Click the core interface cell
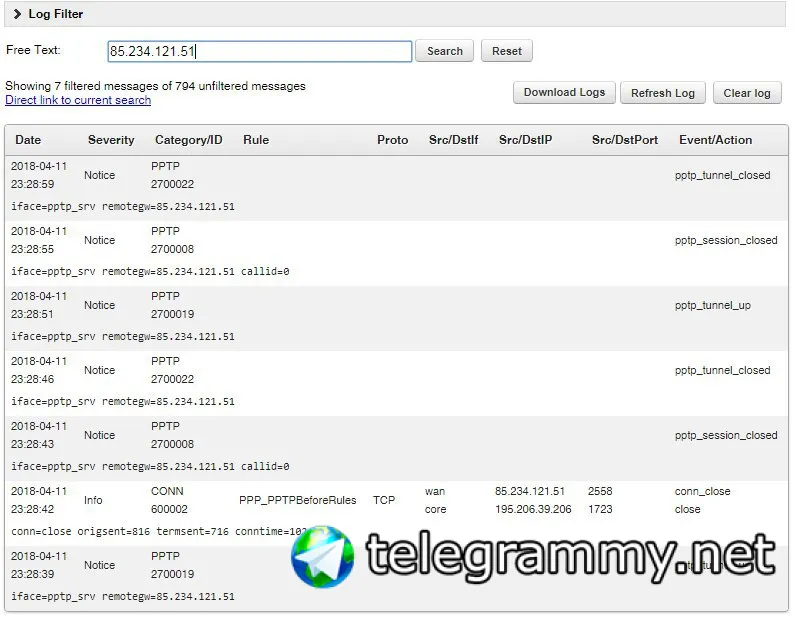 (x=435, y=509)
